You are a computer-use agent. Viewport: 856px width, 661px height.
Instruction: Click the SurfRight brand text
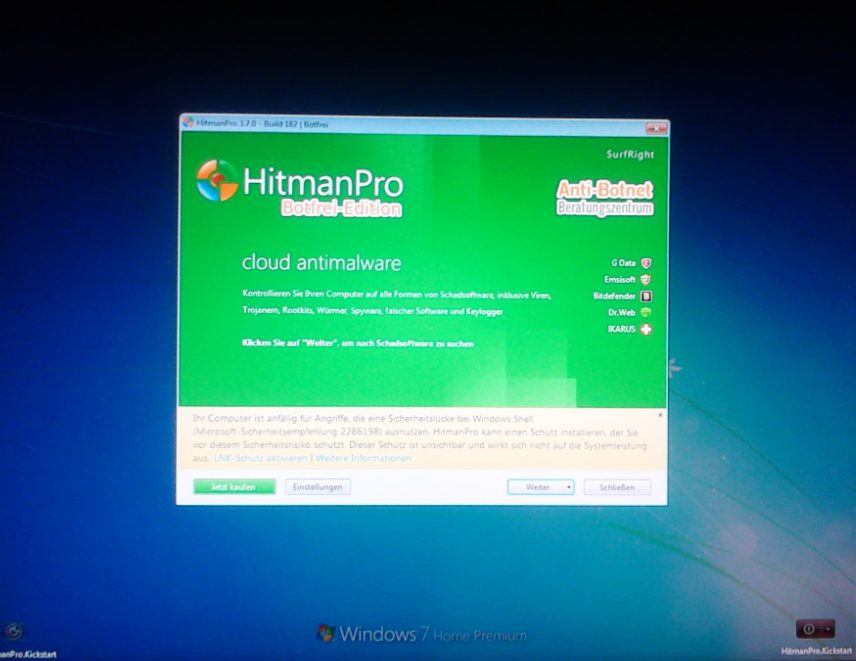[x=630, y=154]
